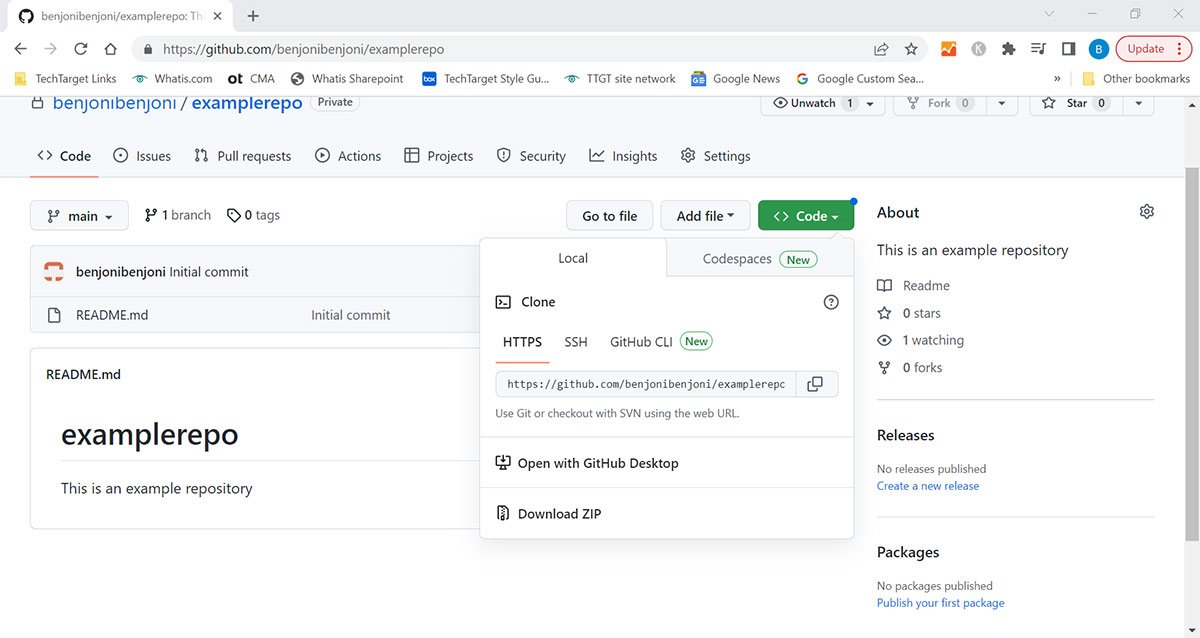The height and width of the screenshot is (638, 1200).
Task: Click the README.md file icon
Action: [55, 315]
